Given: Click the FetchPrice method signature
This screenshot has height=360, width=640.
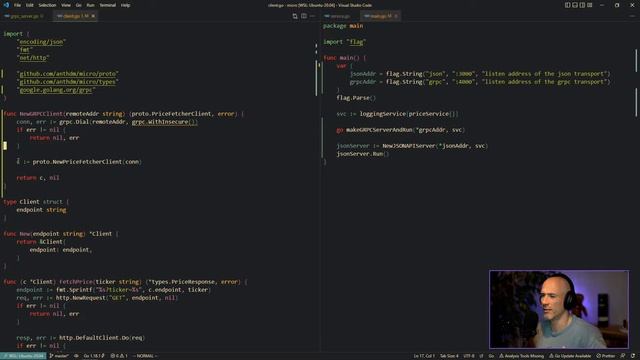Looking at the screenshot, I should click(125, 282).
